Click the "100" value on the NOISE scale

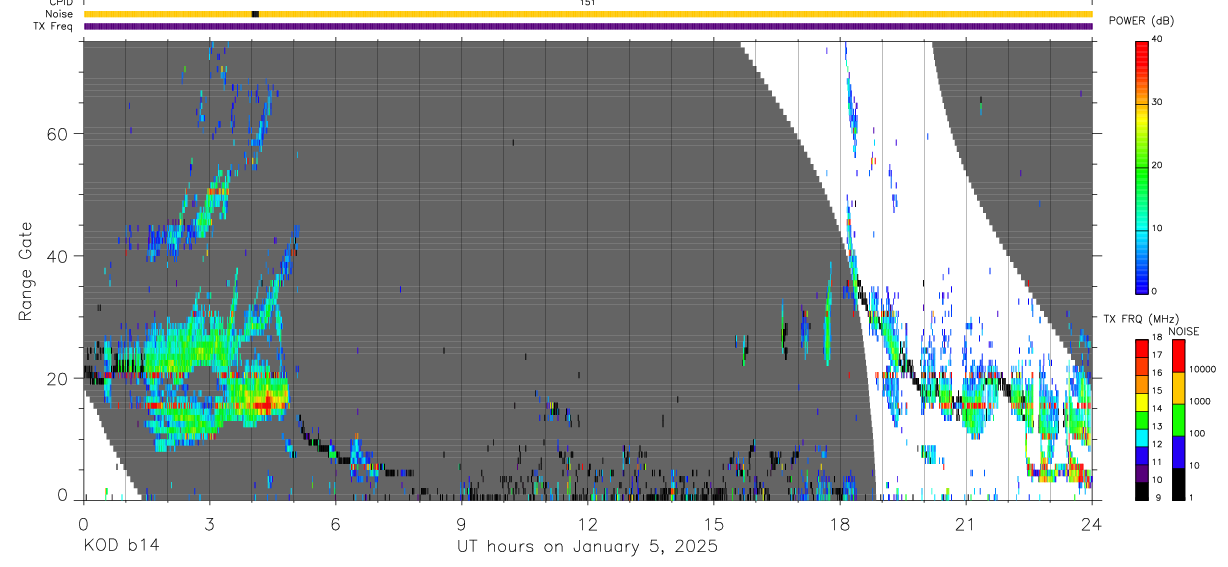point(1199,434)
